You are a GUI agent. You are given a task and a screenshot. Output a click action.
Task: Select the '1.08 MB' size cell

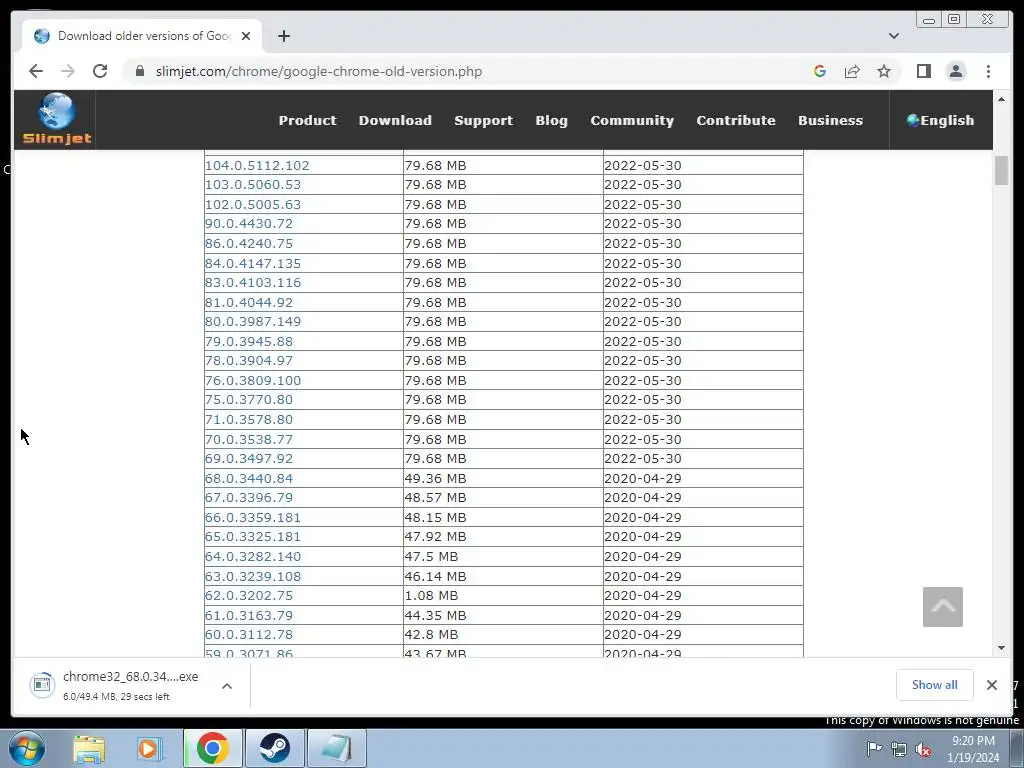pos(503,596)
